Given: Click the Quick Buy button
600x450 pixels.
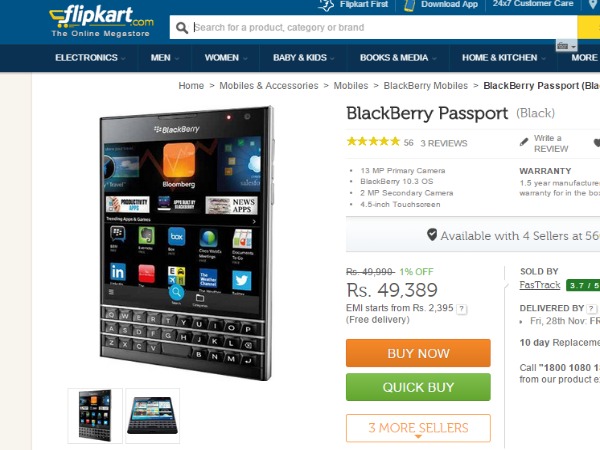Looking at the screenshot, I should pos(418,387).
